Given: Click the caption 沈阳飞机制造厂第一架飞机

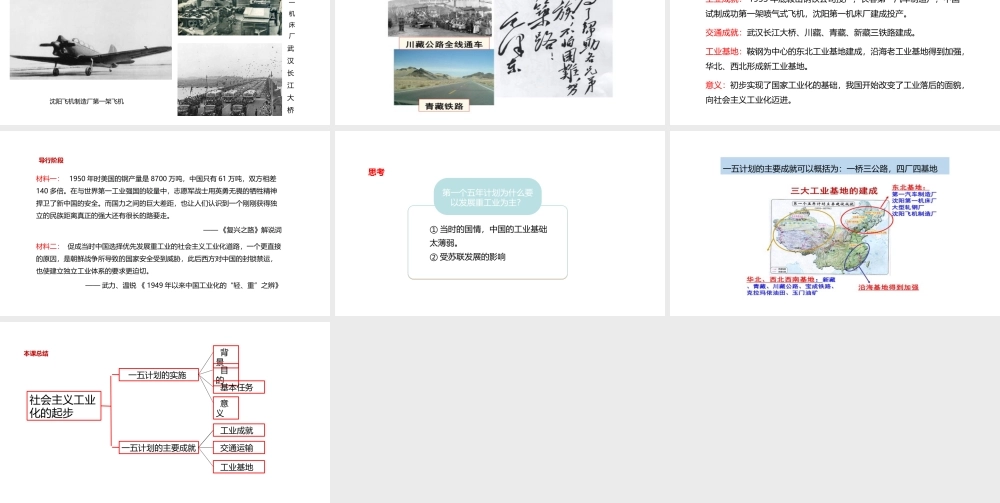Looking at the screenshot, I should pyautogui.click(x=87, y=101).
